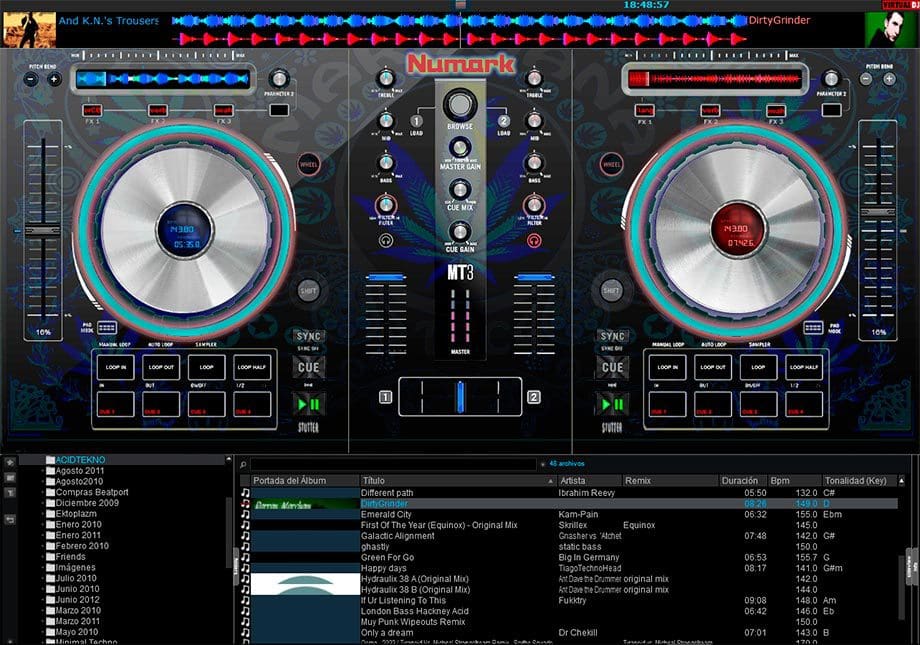This screenshot has width=920, height=645.
Task: Click the Master Gain knob
Action: (459, 148)
